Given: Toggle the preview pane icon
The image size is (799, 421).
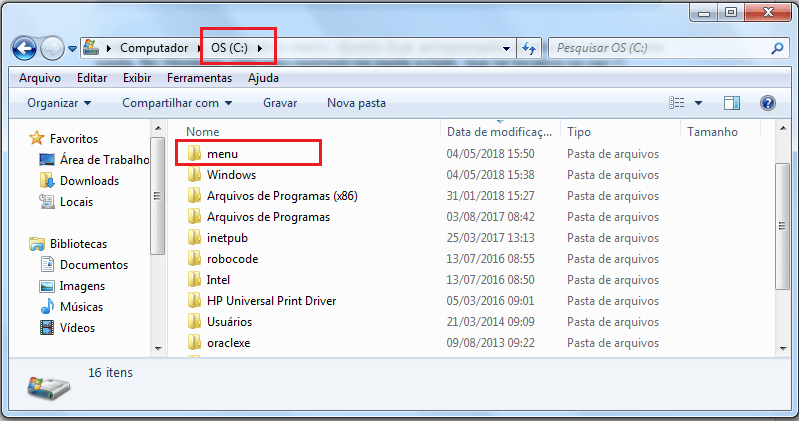Looking at the screenshot, I should (731, 103).
